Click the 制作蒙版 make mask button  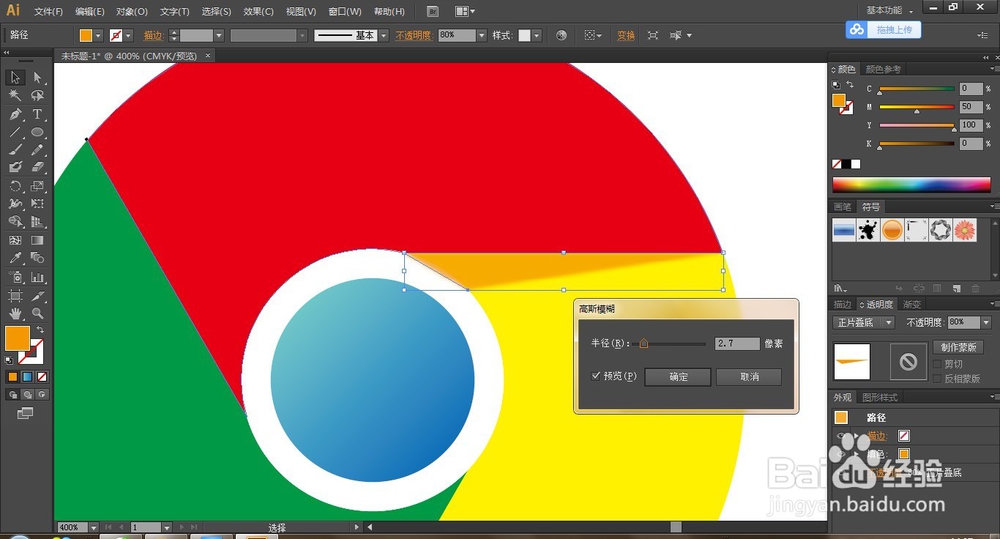click(x=958, y=347)
